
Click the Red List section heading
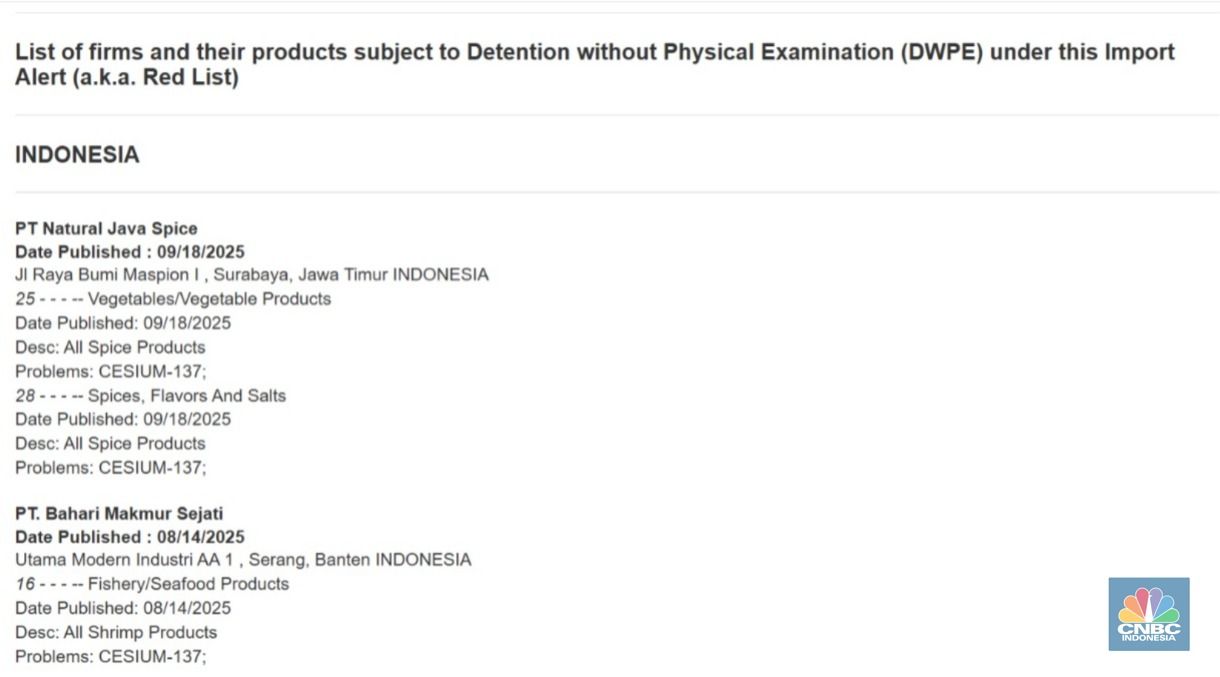click(x=594, y=64)
